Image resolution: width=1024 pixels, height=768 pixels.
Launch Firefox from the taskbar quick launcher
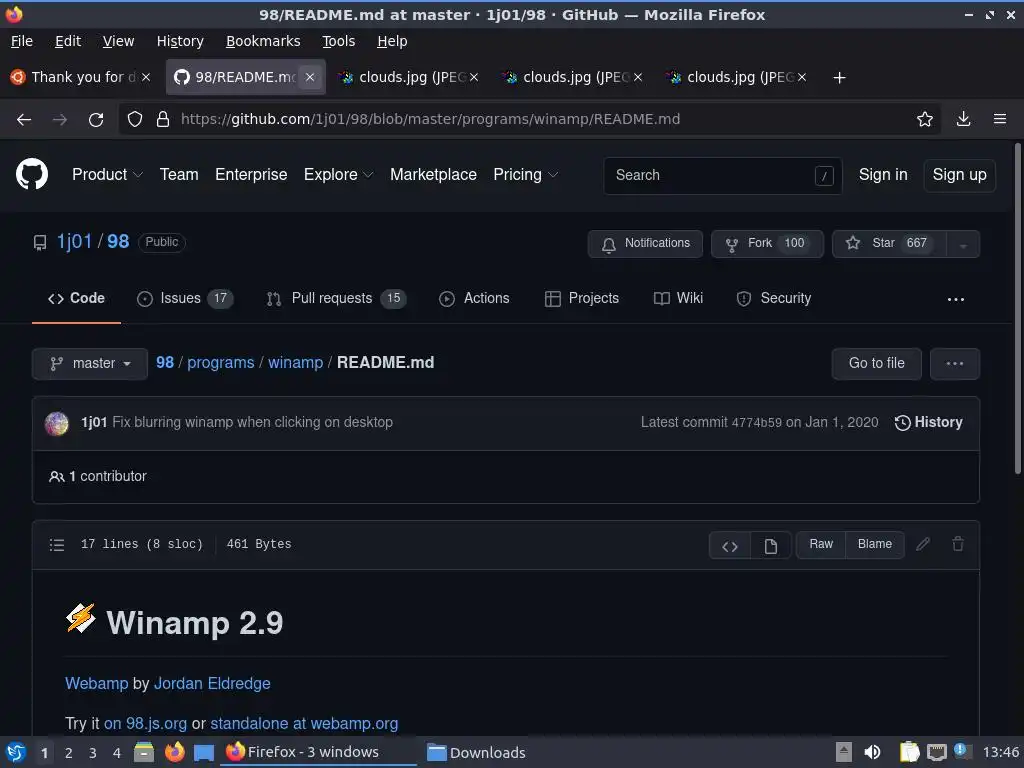(174, 752)
